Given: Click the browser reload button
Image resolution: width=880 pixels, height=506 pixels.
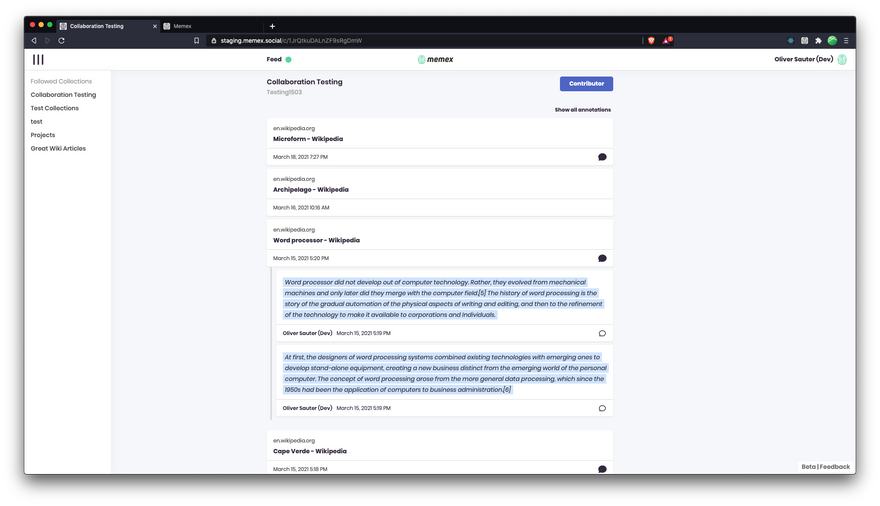Looking at the screenshot, I should click(61, 40).
